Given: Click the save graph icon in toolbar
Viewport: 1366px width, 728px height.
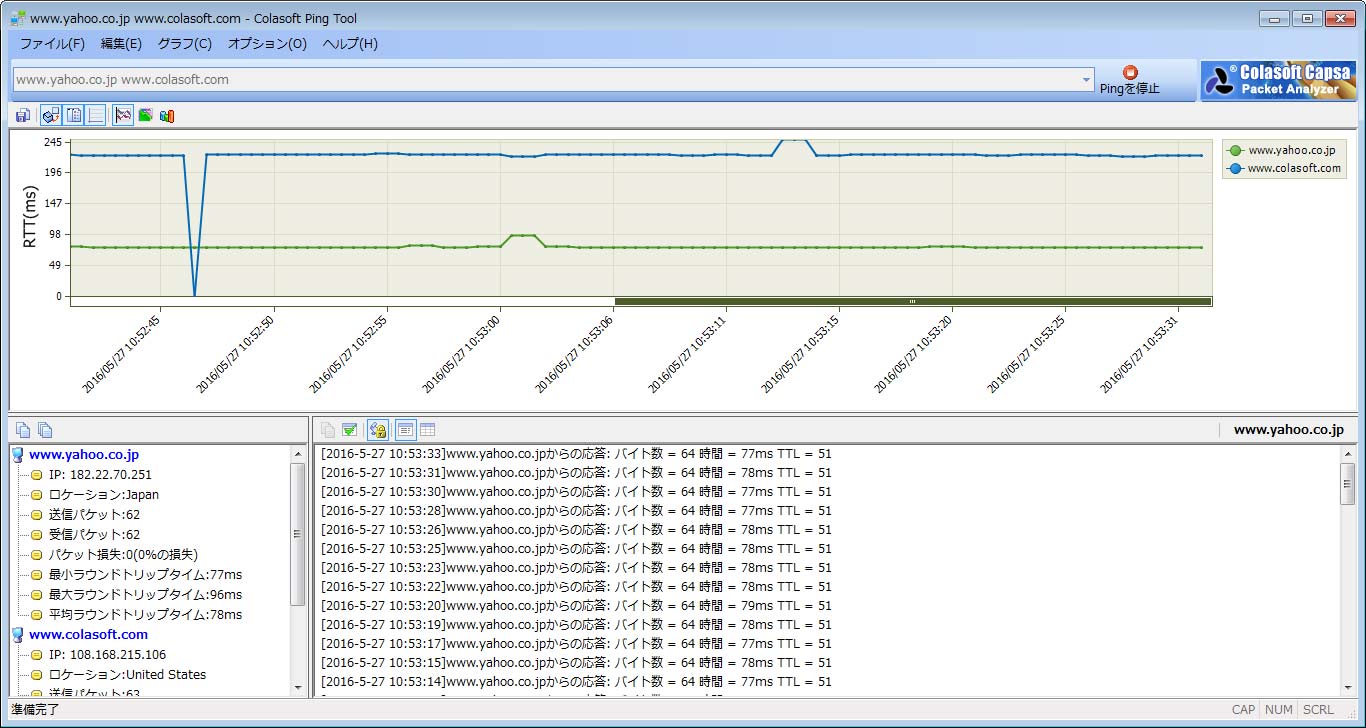Looking at the screenshot, I should [x=22, y=116].
